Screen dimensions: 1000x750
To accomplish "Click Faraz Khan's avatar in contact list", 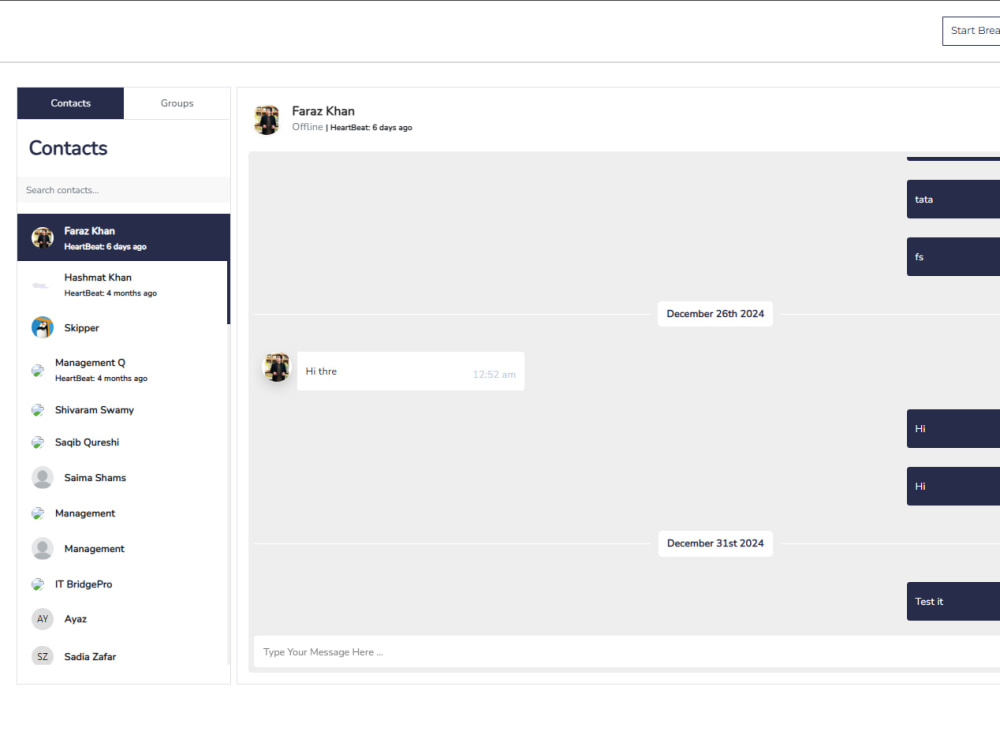I will tap(43, 238).
